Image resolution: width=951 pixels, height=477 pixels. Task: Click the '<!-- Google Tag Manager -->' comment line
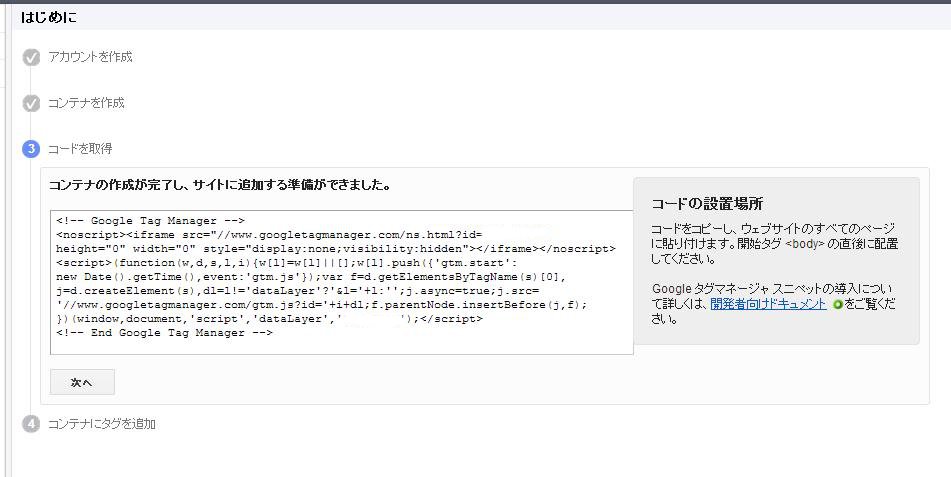(x=150, y=221)
